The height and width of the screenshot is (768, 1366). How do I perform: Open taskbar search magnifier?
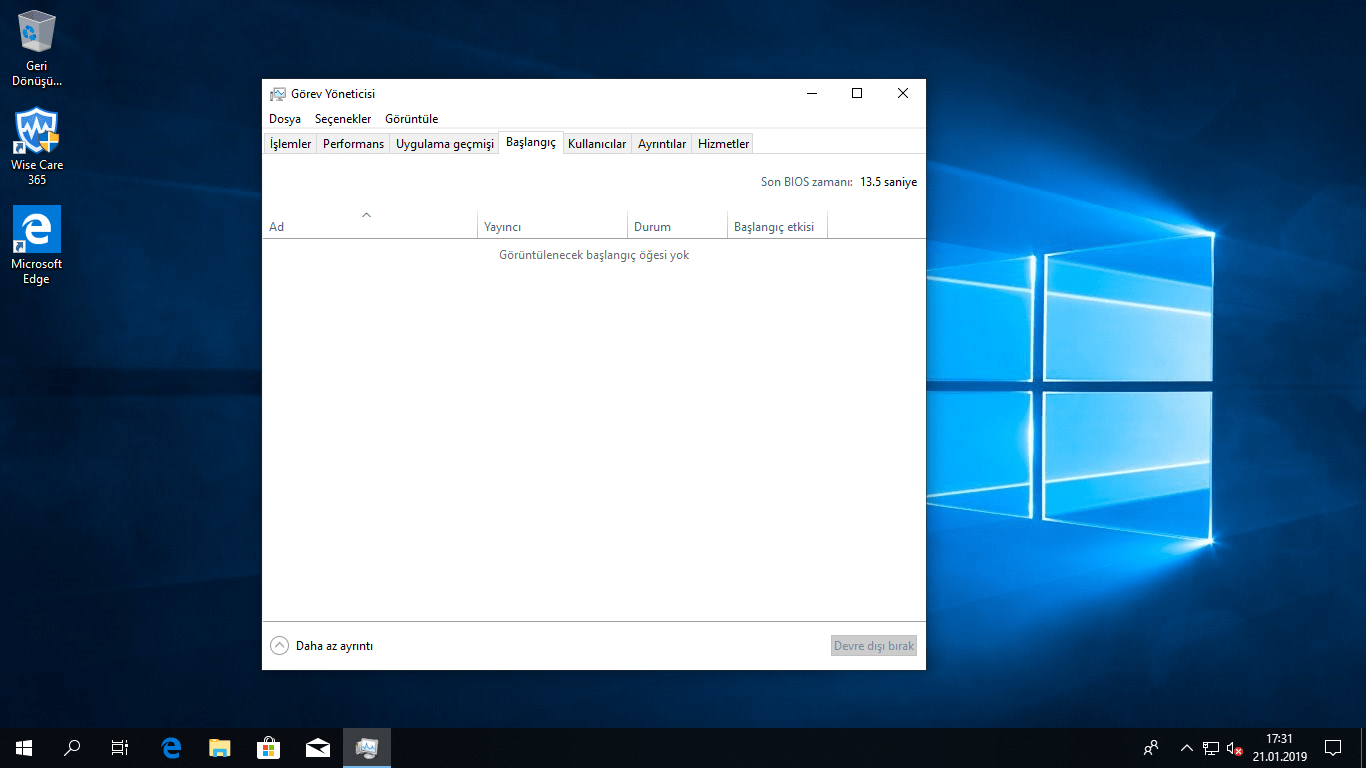(72, 748)
